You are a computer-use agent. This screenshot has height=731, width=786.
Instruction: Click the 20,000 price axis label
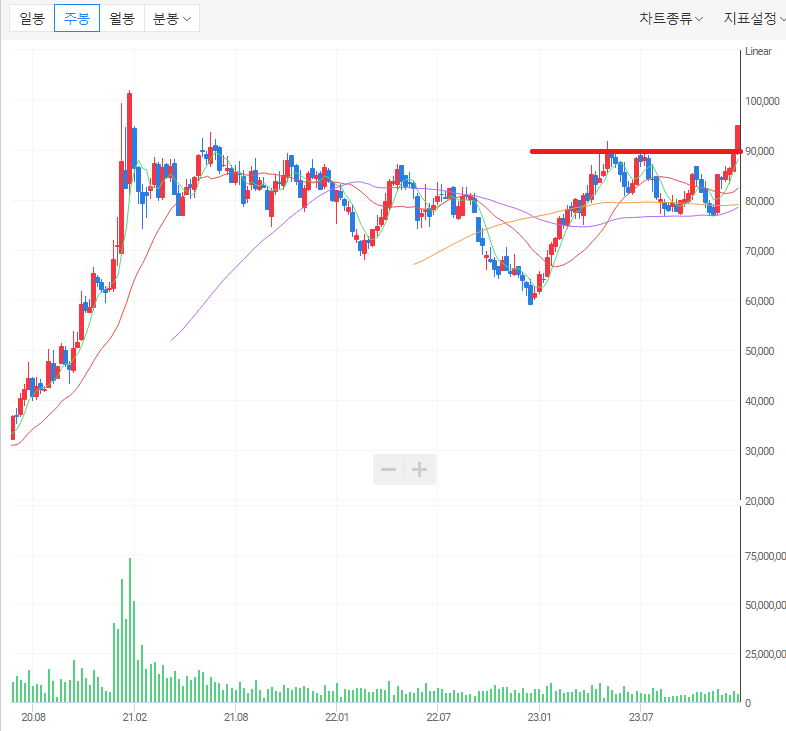coord(759,501)
